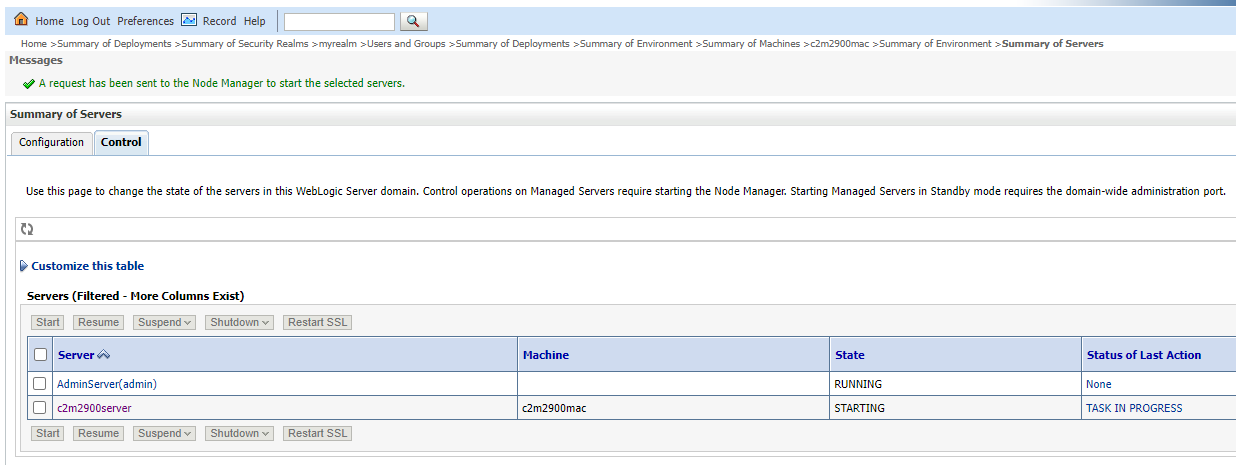Click Summary of Security Realms breadcrumb
Screen dimensions: 1236x465
pyautogui.click(x=245, y=44)
